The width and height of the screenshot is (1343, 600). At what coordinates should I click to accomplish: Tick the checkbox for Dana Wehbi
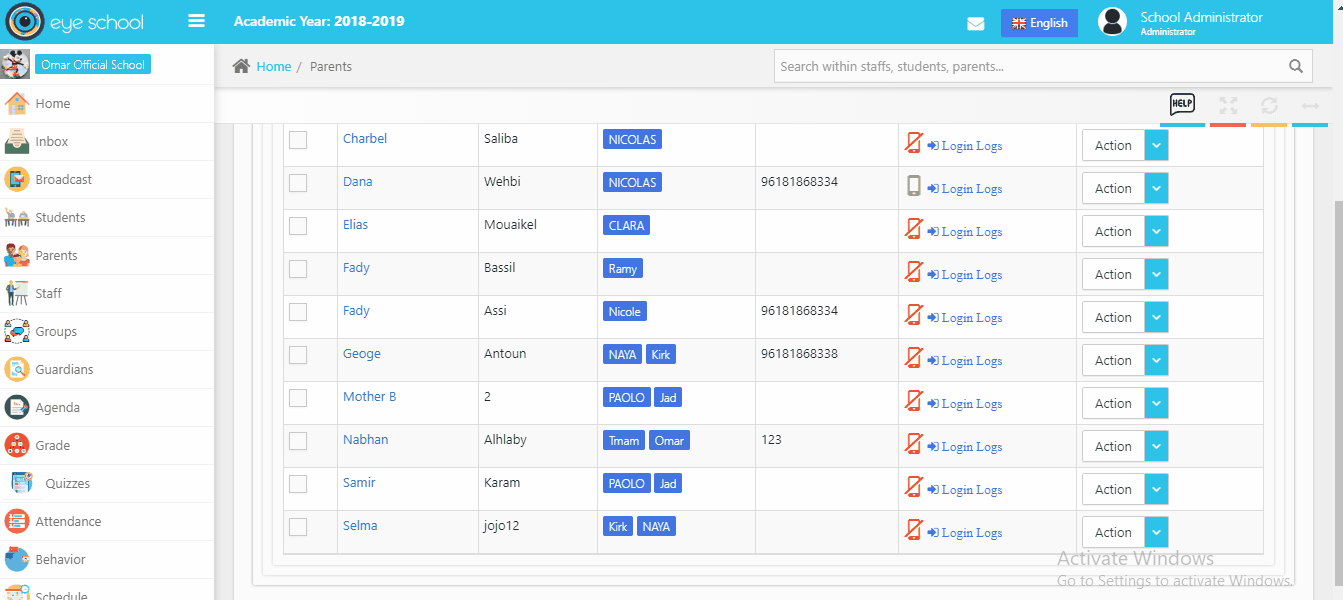298,183
